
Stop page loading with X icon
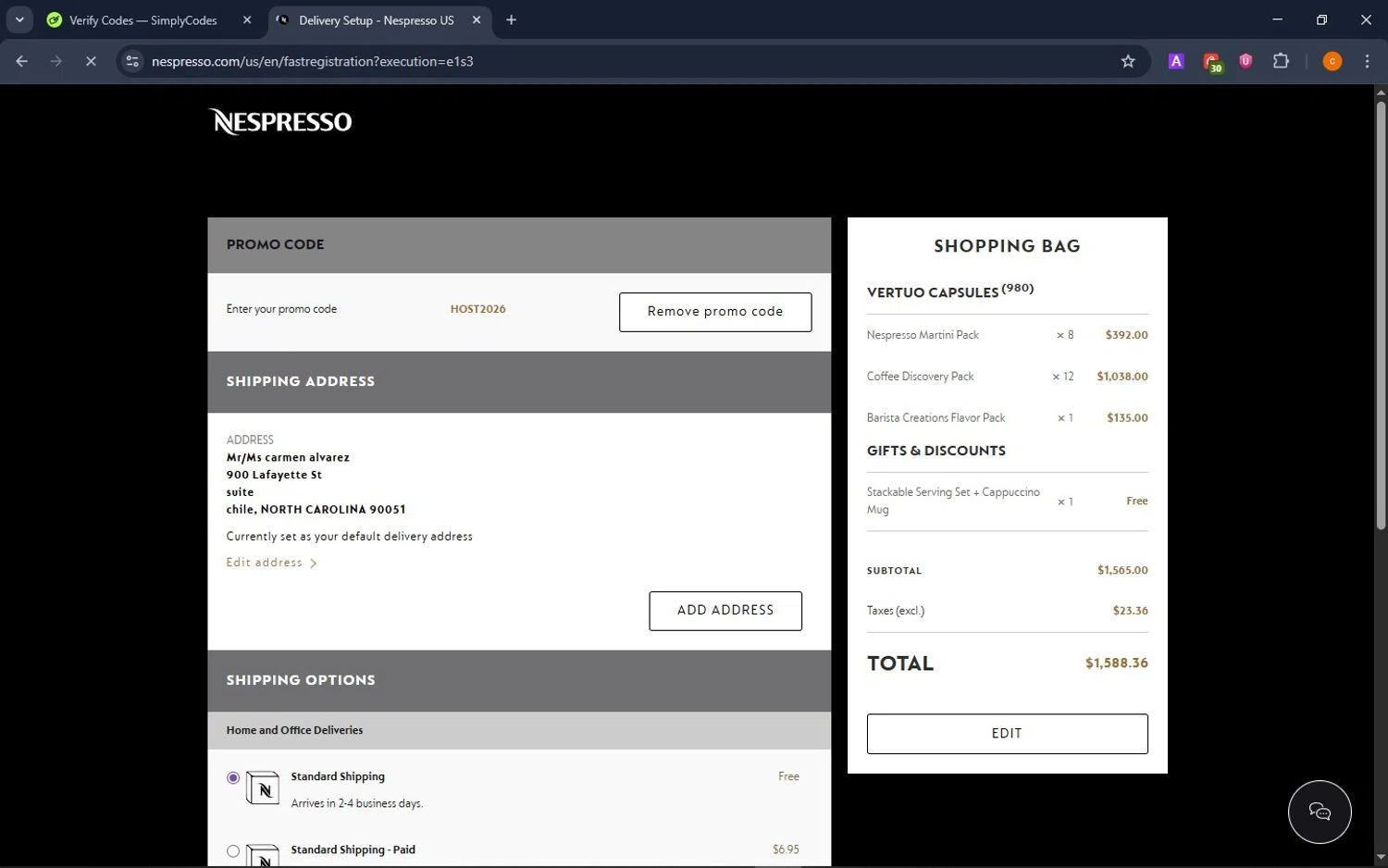[x=91, y=61]
